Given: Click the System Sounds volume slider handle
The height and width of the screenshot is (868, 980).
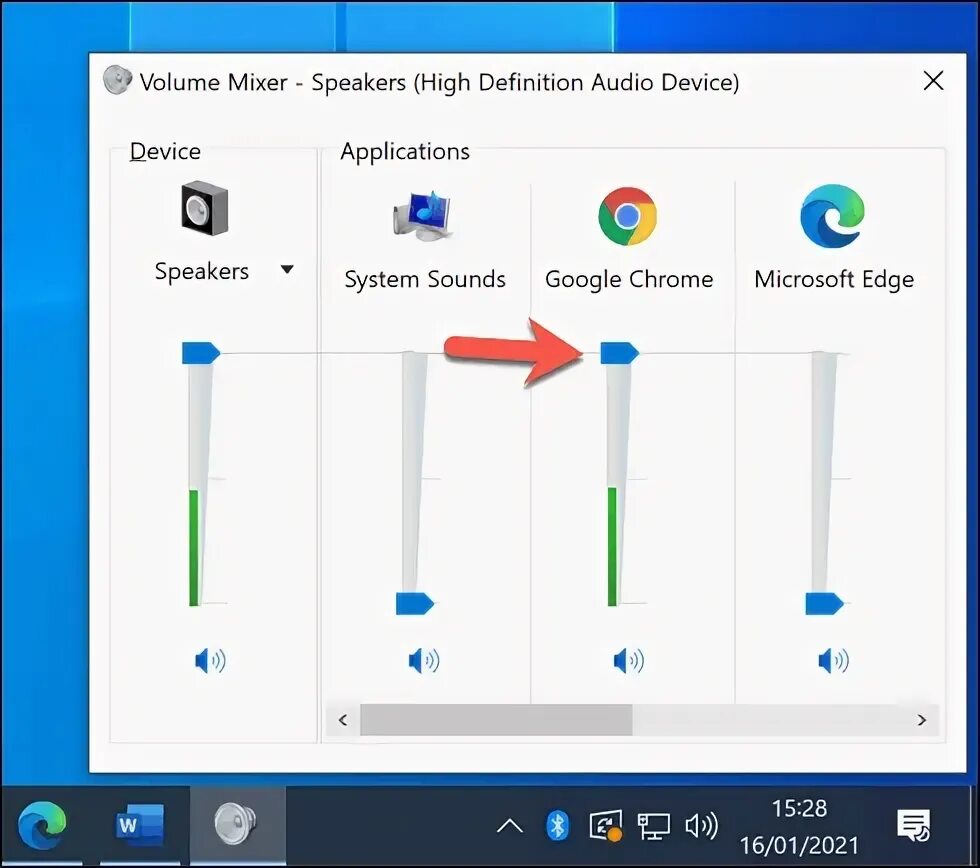Looking at the screenshot, I should tap(415, 604).
